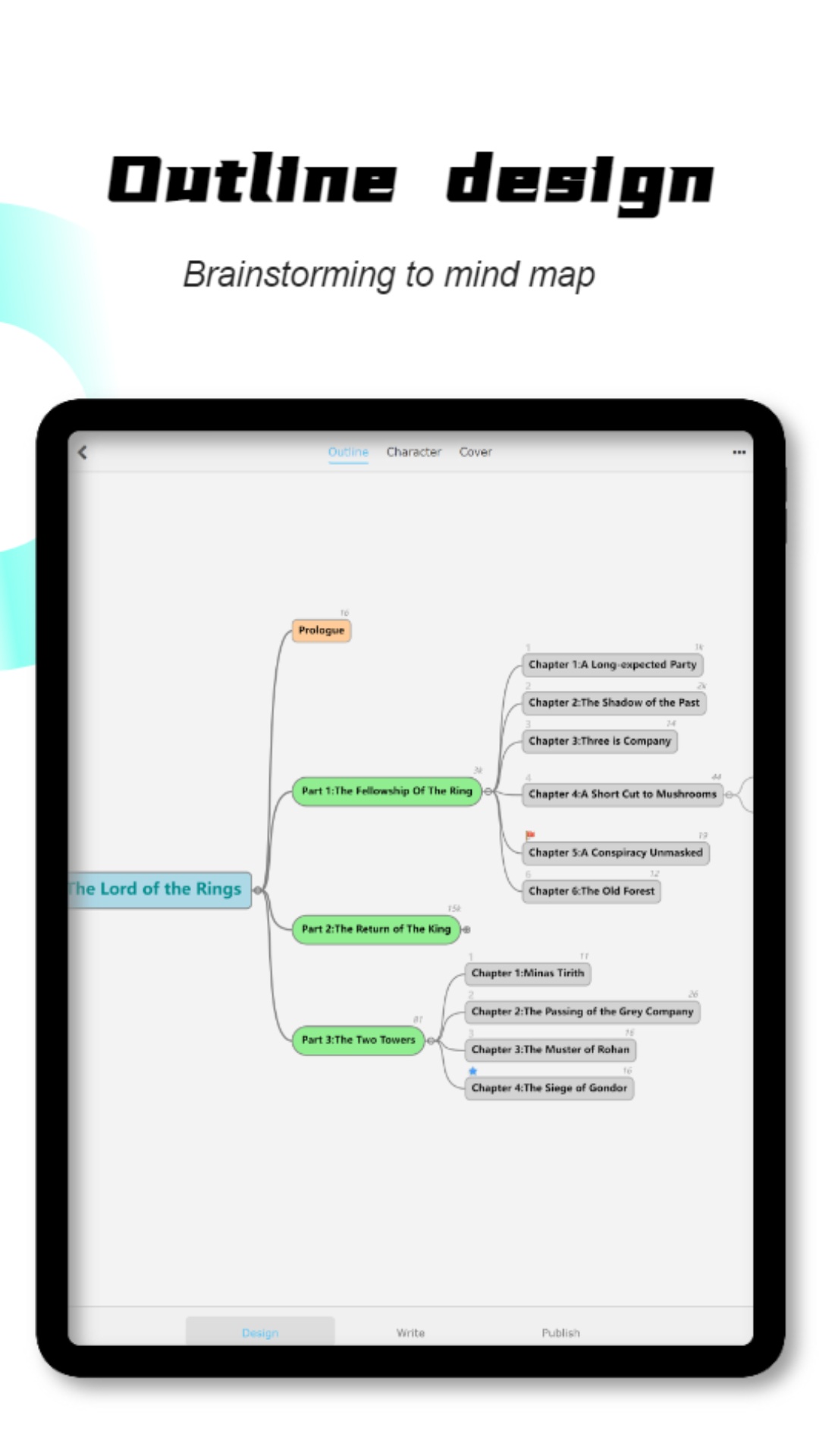819x1456 pixels.
Task: Open the three-dots more menu
Action: pyautogui.click(x=739, y=452)
